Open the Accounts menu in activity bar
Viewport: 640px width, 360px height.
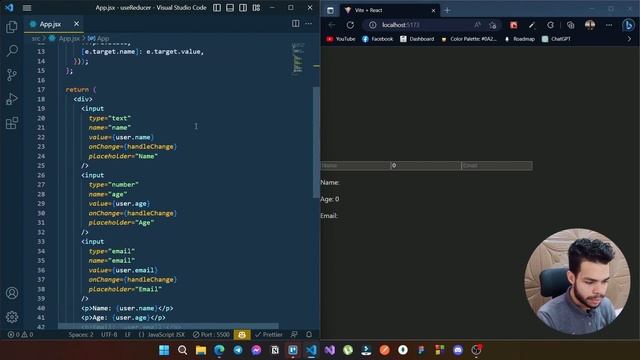tap(12, 293)
